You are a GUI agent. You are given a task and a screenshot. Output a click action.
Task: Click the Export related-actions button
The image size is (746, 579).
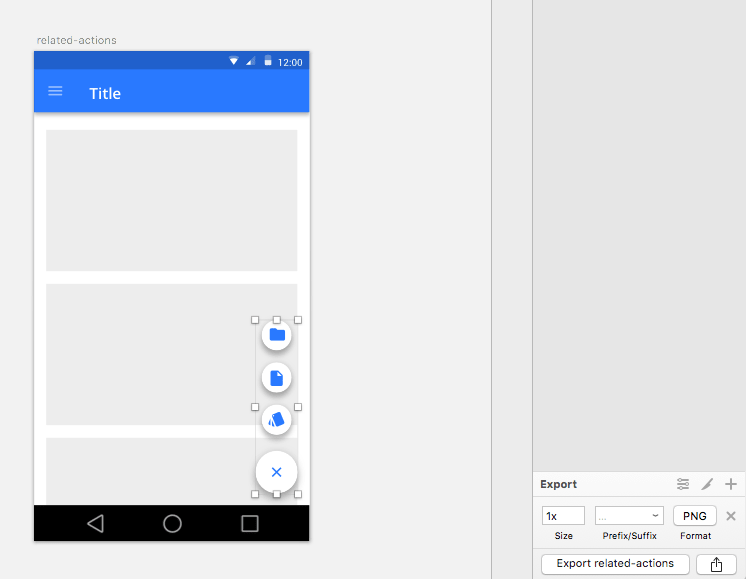(x=615, y=564)
